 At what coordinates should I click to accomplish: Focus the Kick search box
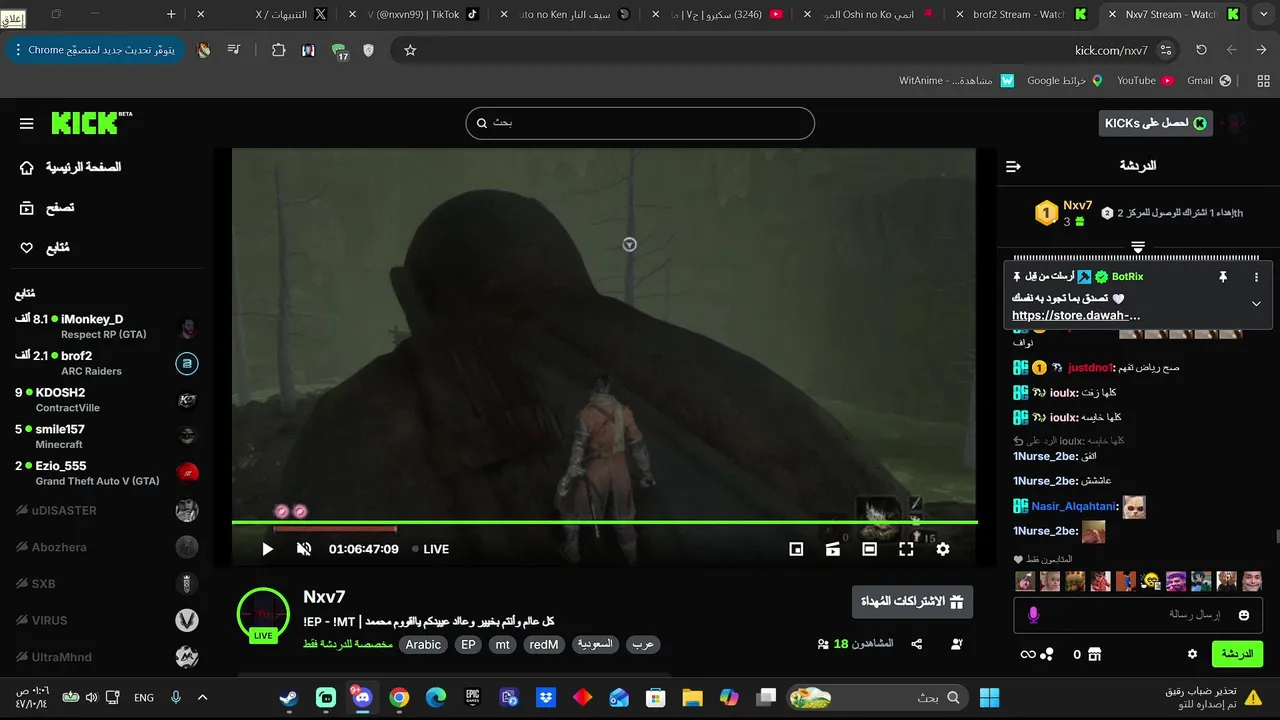click(640, 123)
